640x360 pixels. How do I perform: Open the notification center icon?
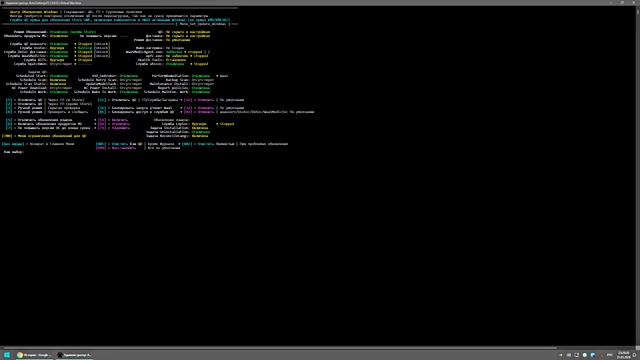point(635,355)
